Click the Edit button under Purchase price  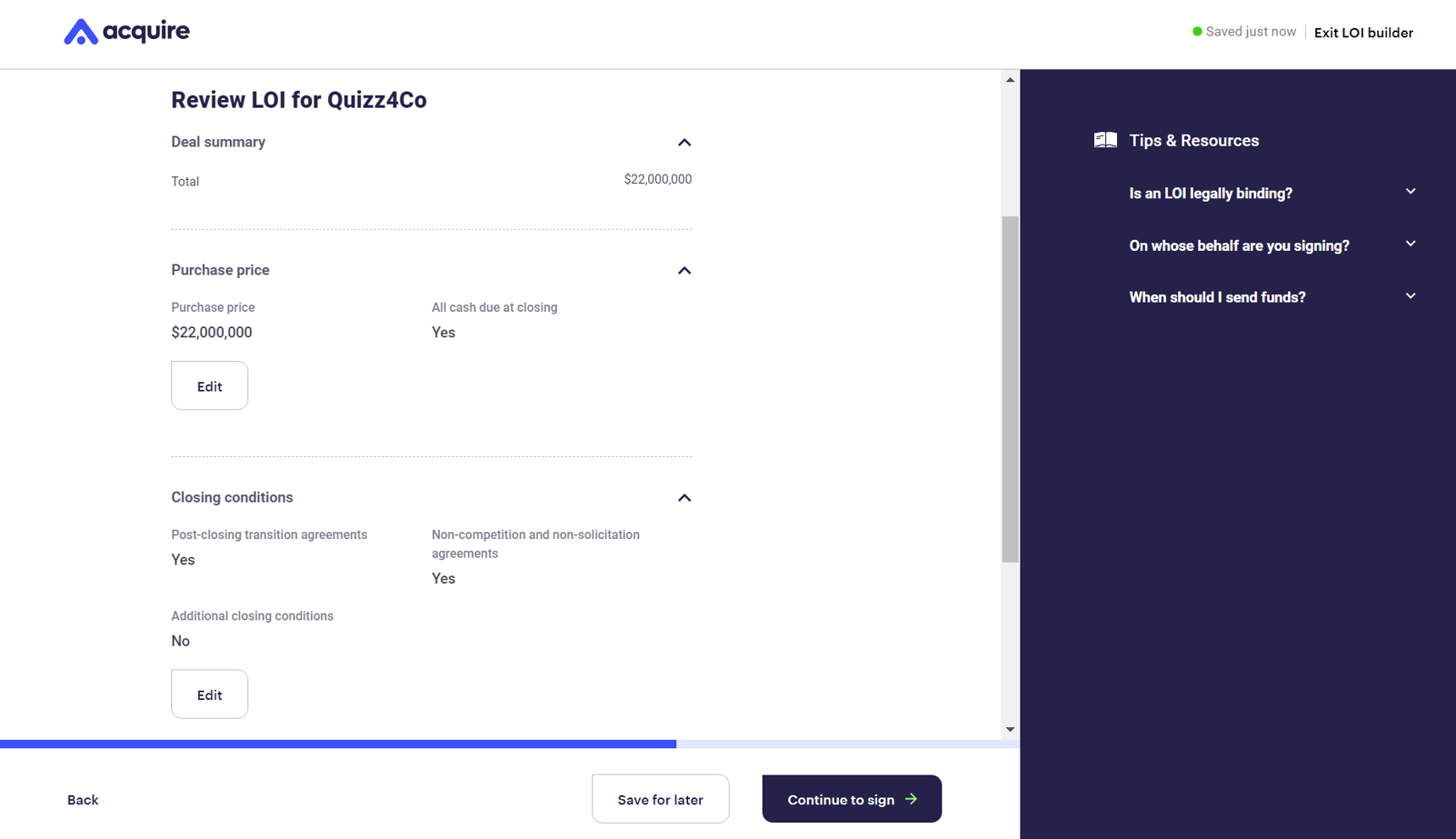tap(208, 386)
